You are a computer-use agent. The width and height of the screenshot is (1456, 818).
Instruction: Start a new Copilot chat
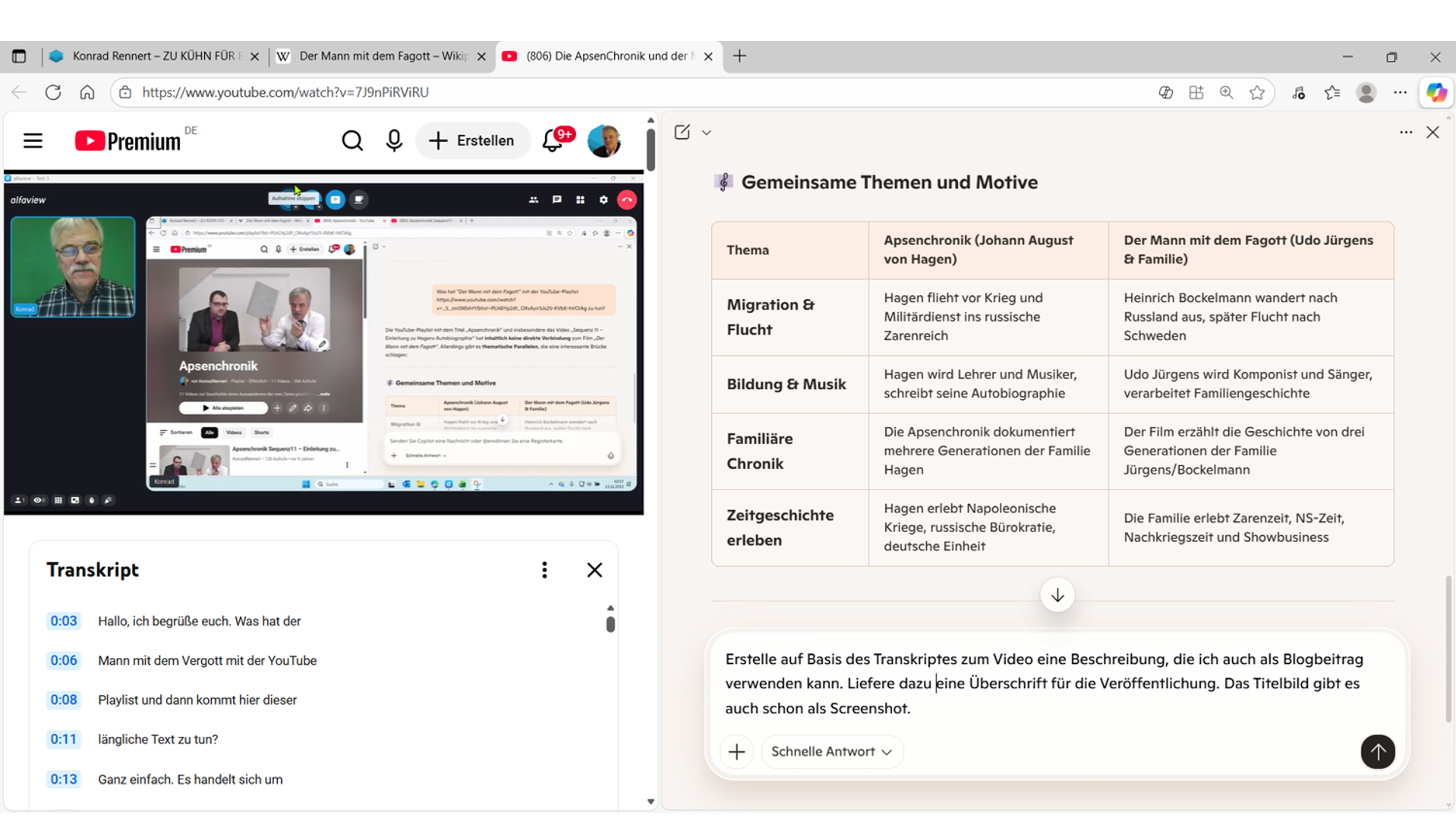[682, 133]
